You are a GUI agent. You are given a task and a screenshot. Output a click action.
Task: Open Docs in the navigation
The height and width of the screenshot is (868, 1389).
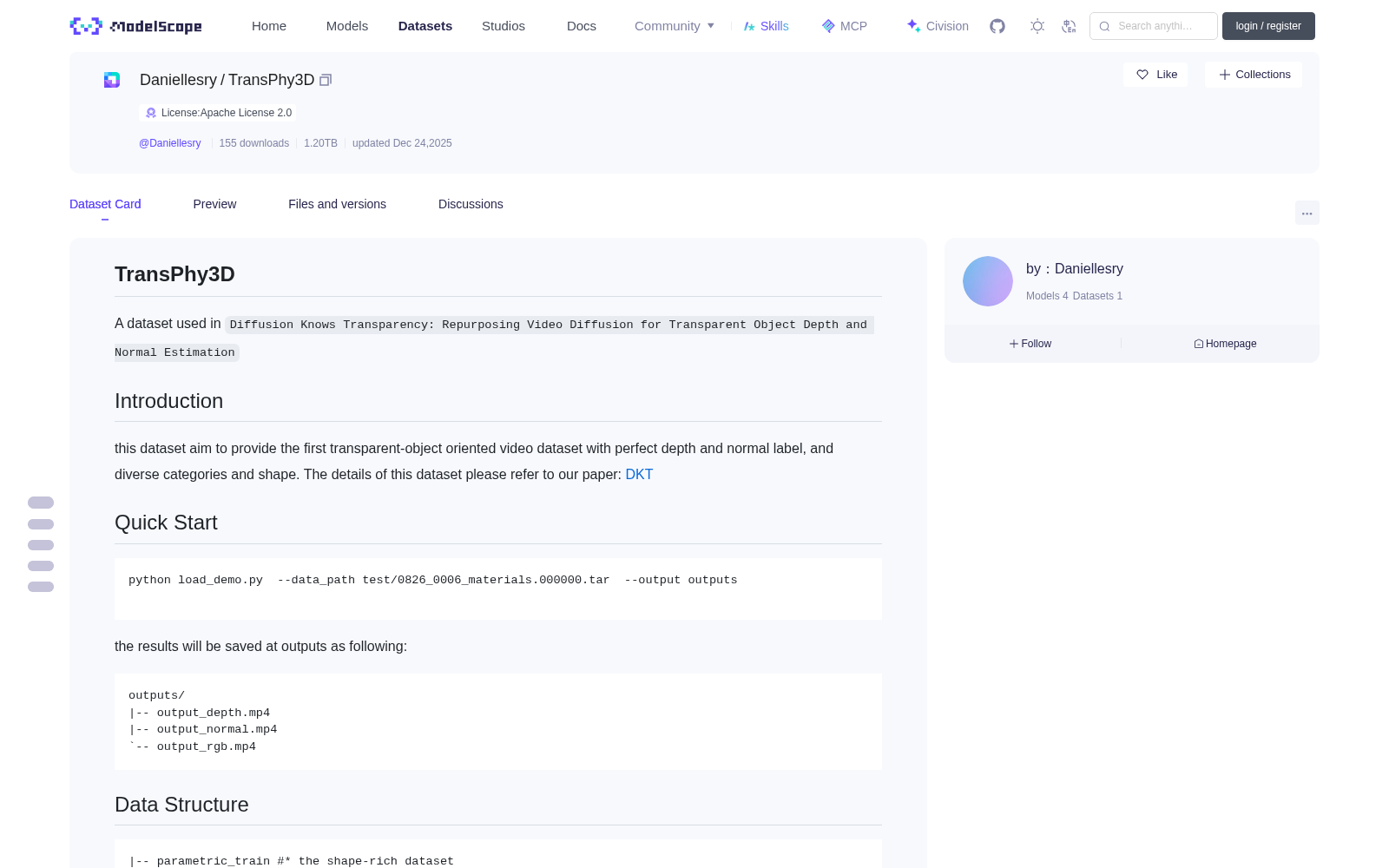click(x=582, y=26)
